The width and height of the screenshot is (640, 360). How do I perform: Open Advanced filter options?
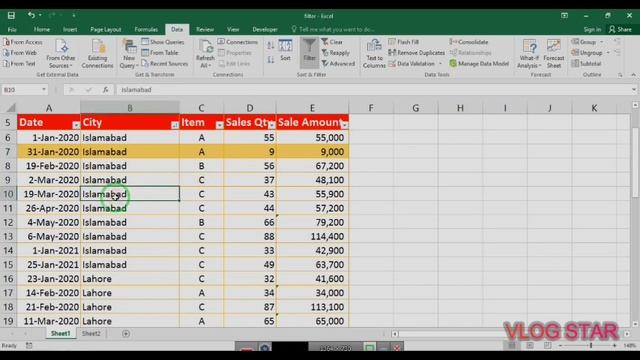(x=338, y=64)
